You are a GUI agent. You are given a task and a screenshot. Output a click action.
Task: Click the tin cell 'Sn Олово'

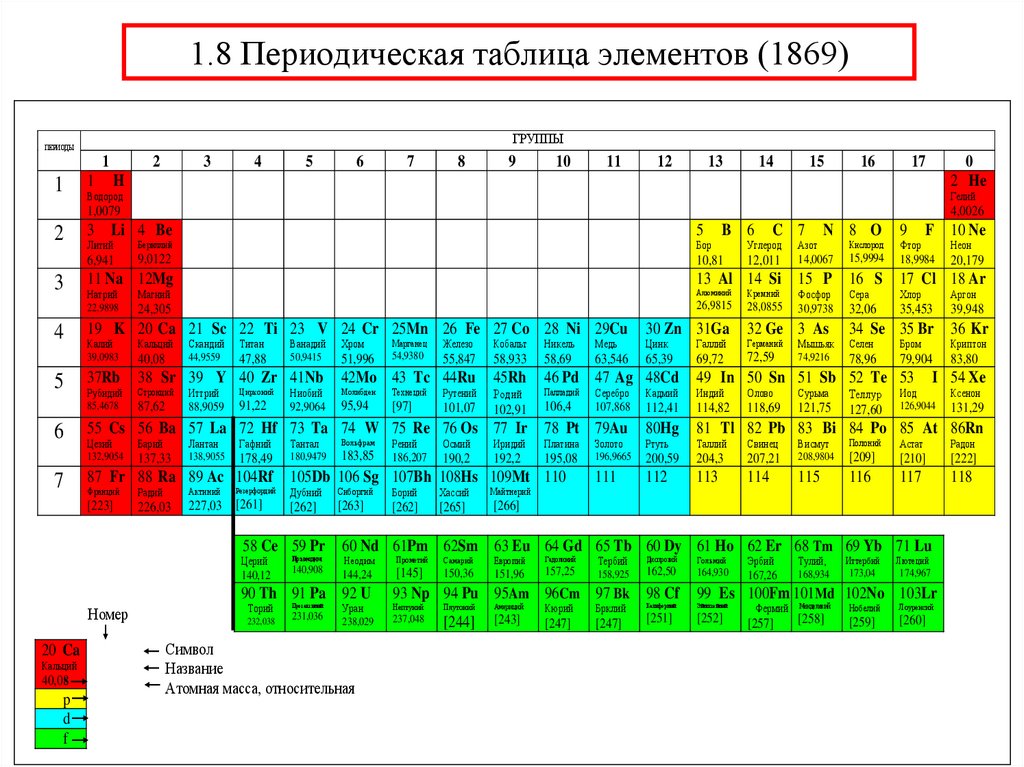pos(766,392)
